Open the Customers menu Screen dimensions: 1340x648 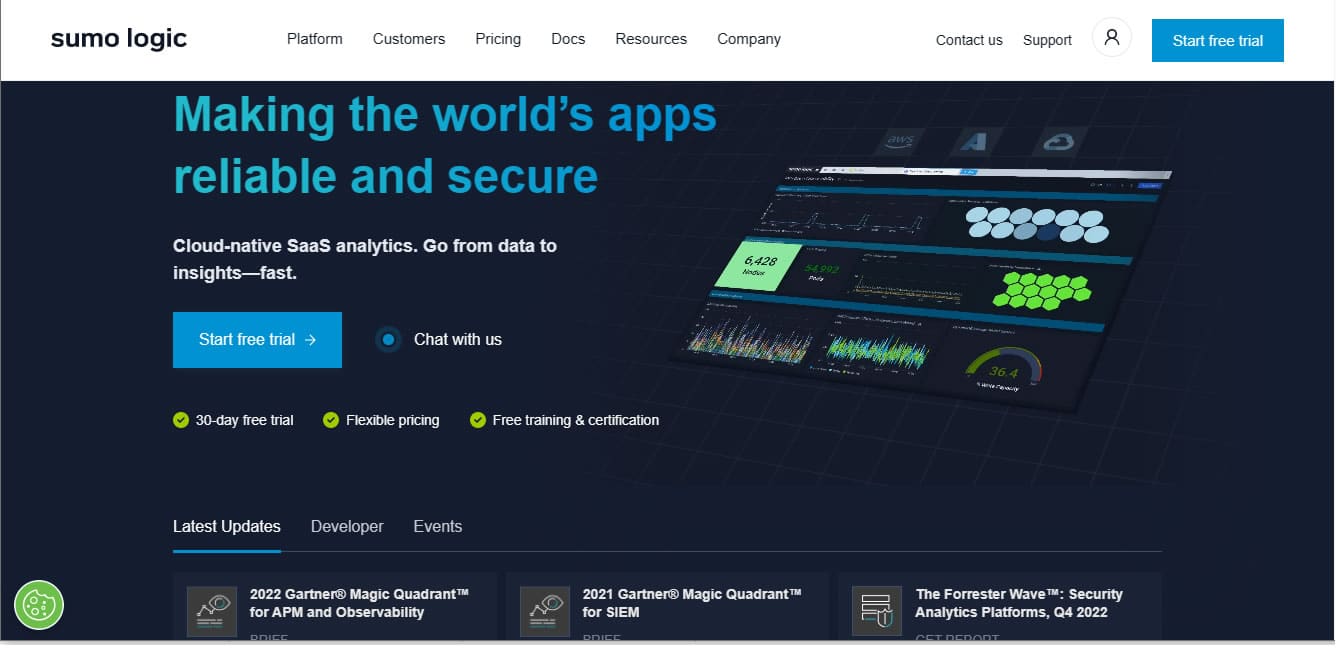coord(409,39)
